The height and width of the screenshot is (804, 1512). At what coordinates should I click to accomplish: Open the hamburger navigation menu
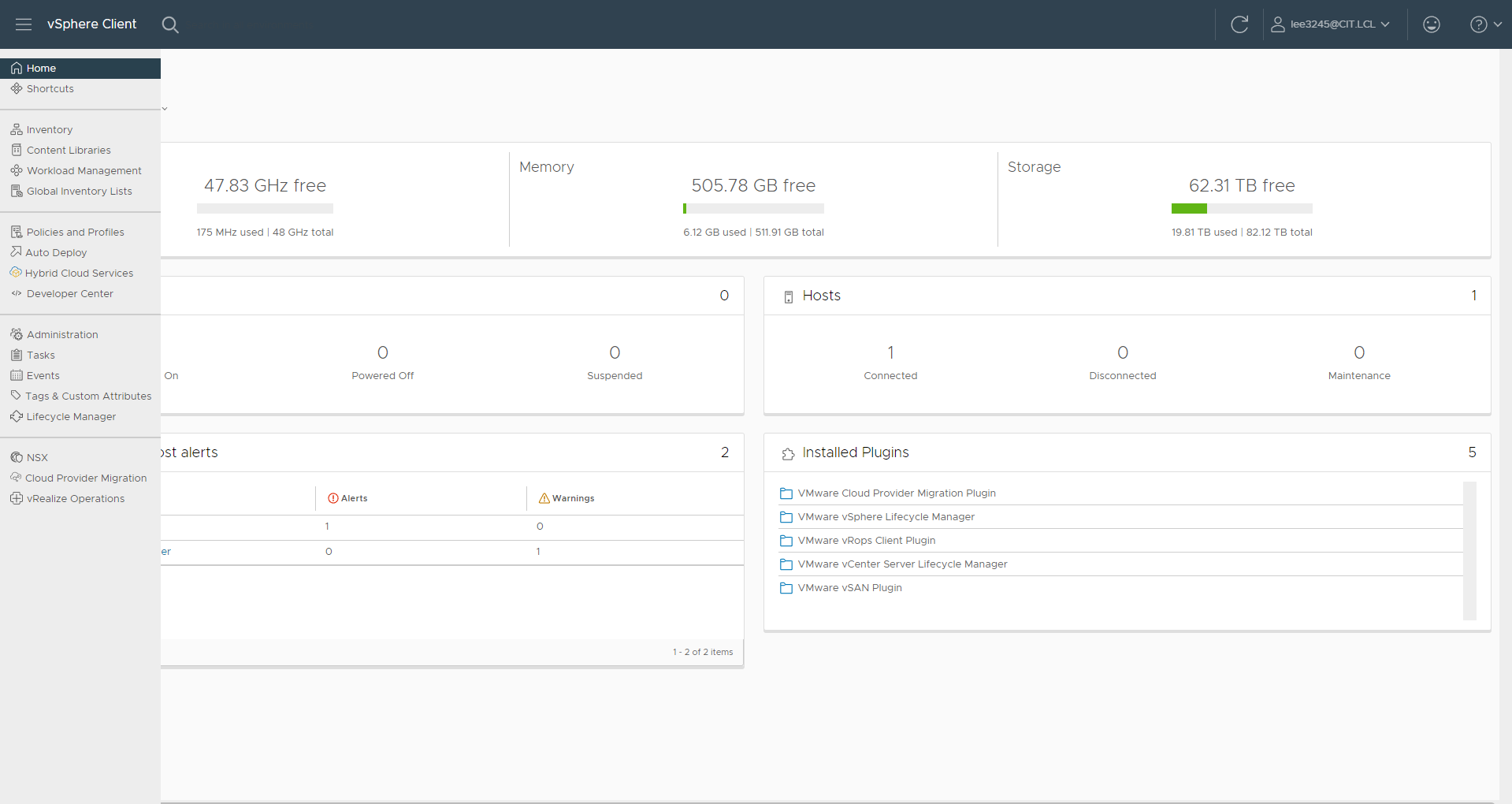tap(24, 24)
